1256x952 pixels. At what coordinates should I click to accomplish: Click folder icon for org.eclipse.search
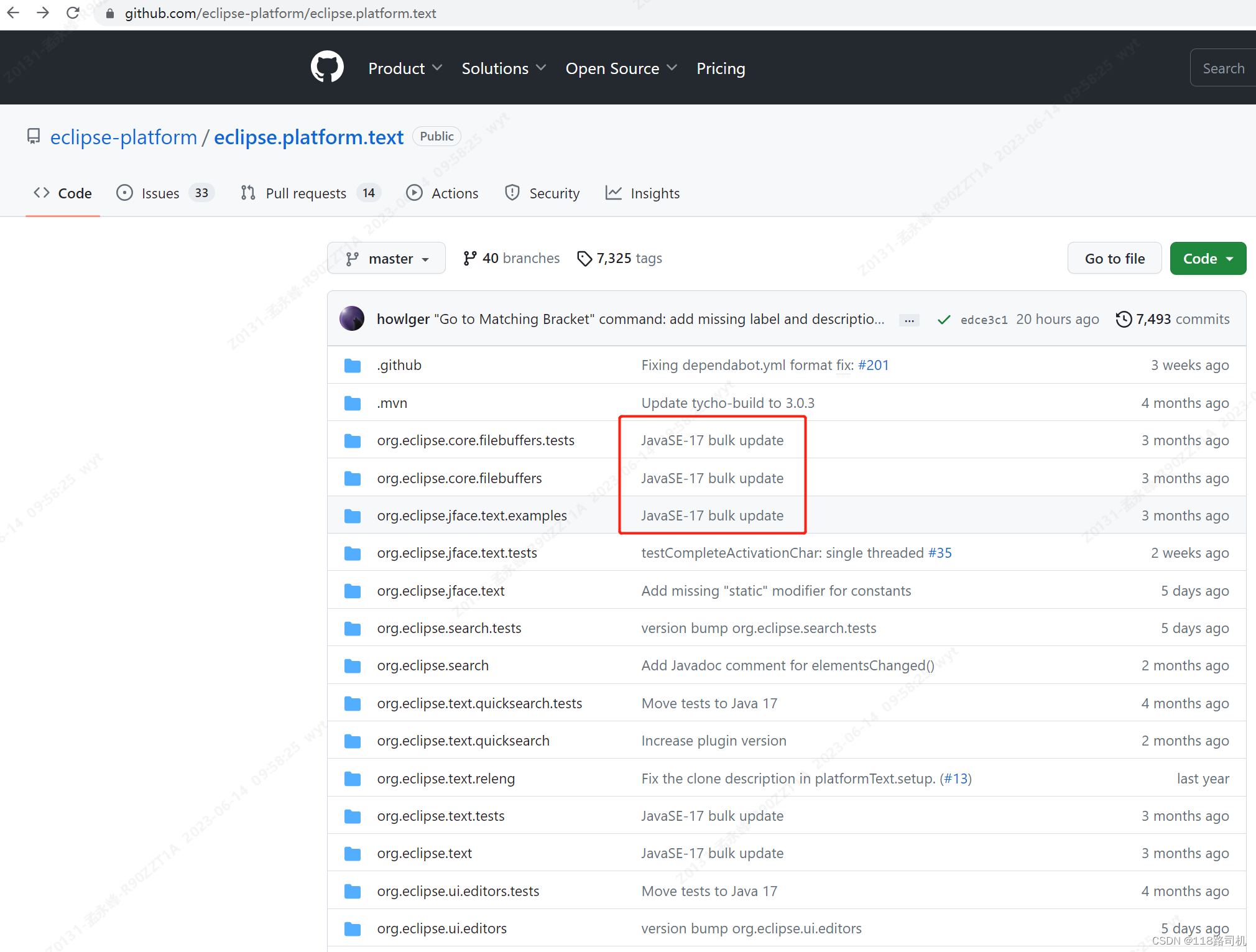(353, 665)
